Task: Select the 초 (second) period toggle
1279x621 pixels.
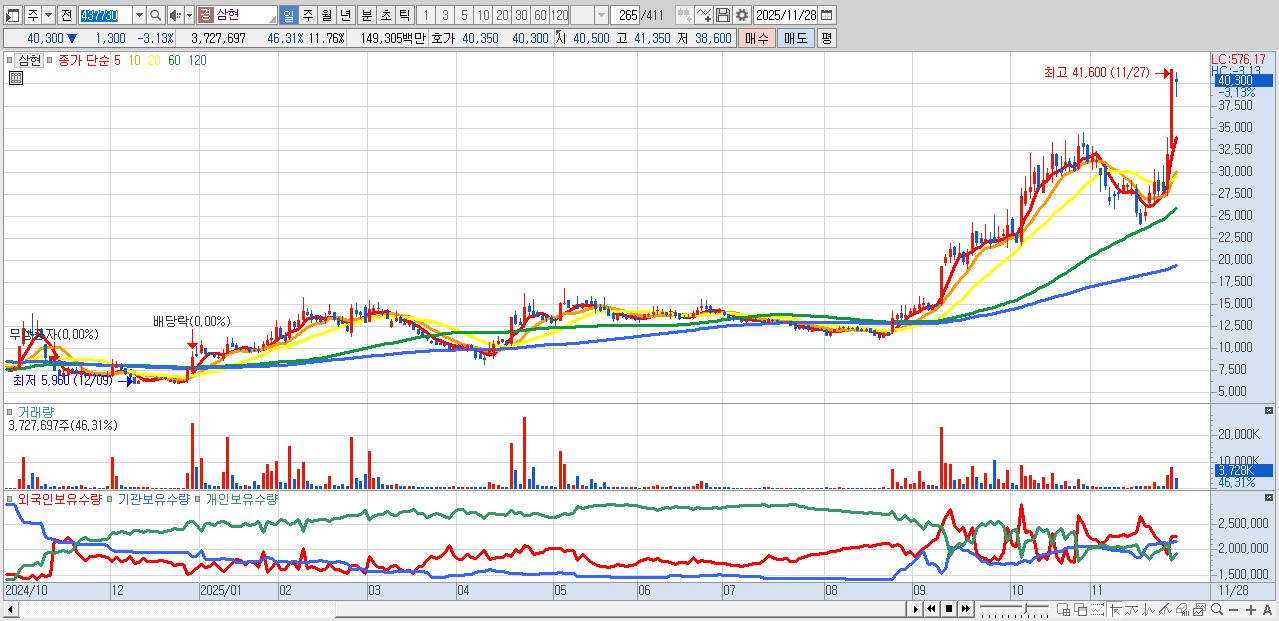Action: [385, 15]
